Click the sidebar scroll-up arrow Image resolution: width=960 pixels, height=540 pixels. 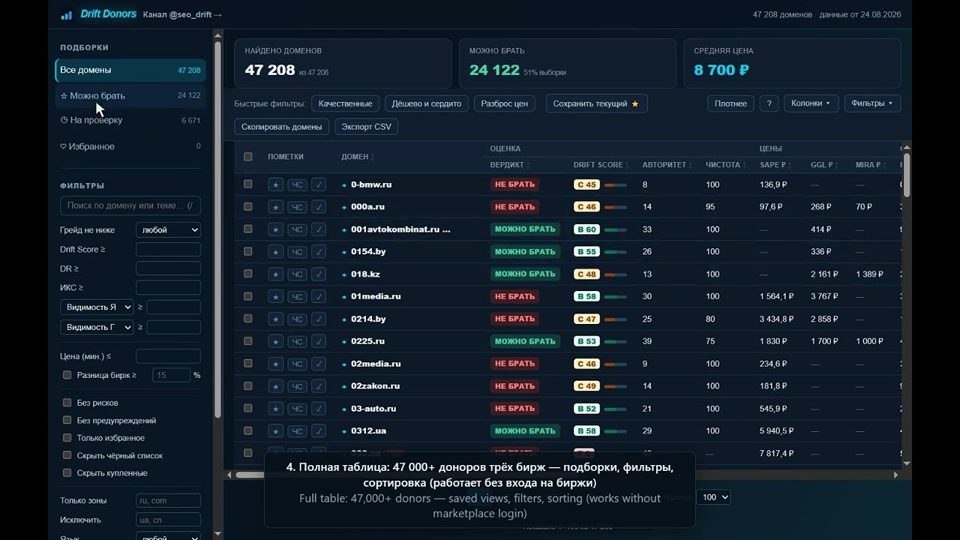[x=217, y=36]
